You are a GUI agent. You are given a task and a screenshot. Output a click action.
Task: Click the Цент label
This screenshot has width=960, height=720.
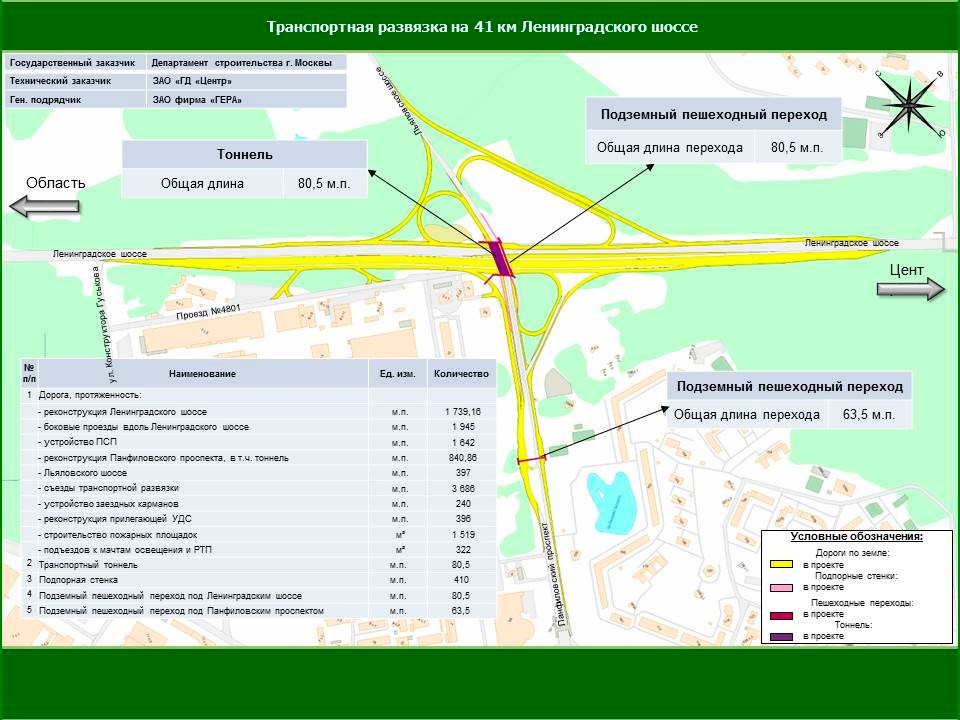906,269
